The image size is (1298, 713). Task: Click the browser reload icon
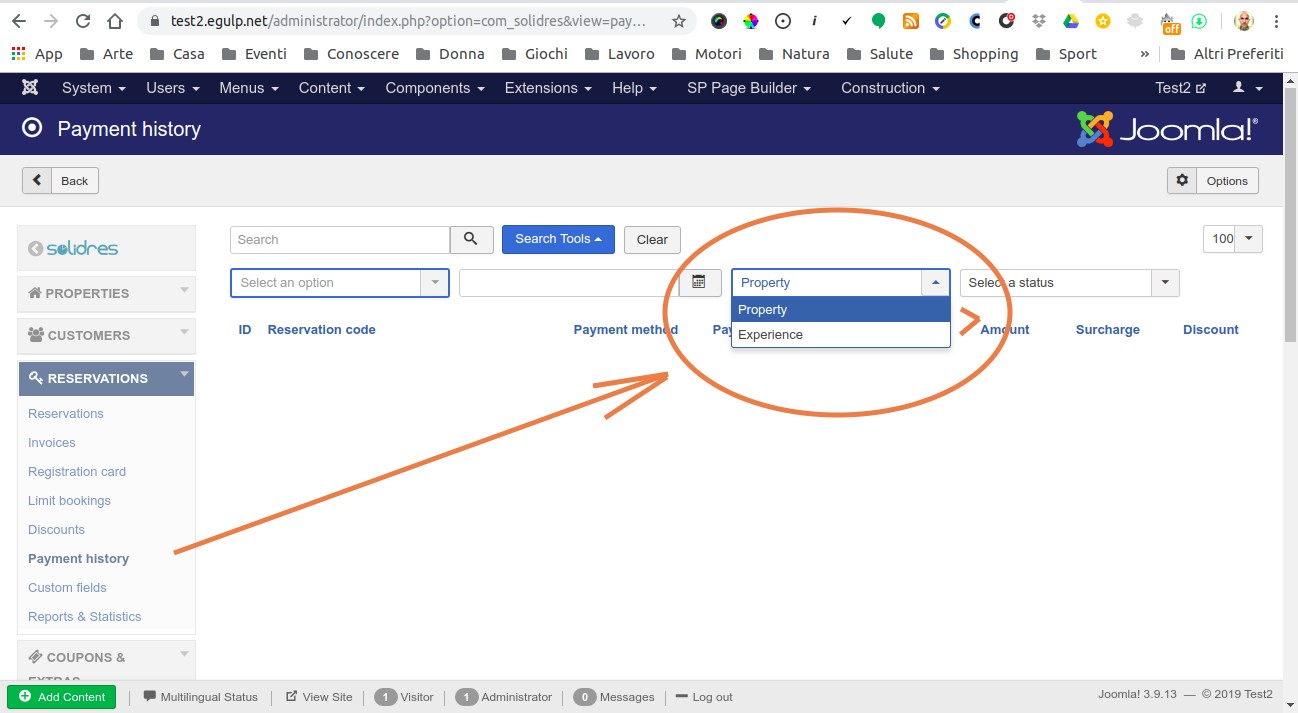(x=83, y=21)
